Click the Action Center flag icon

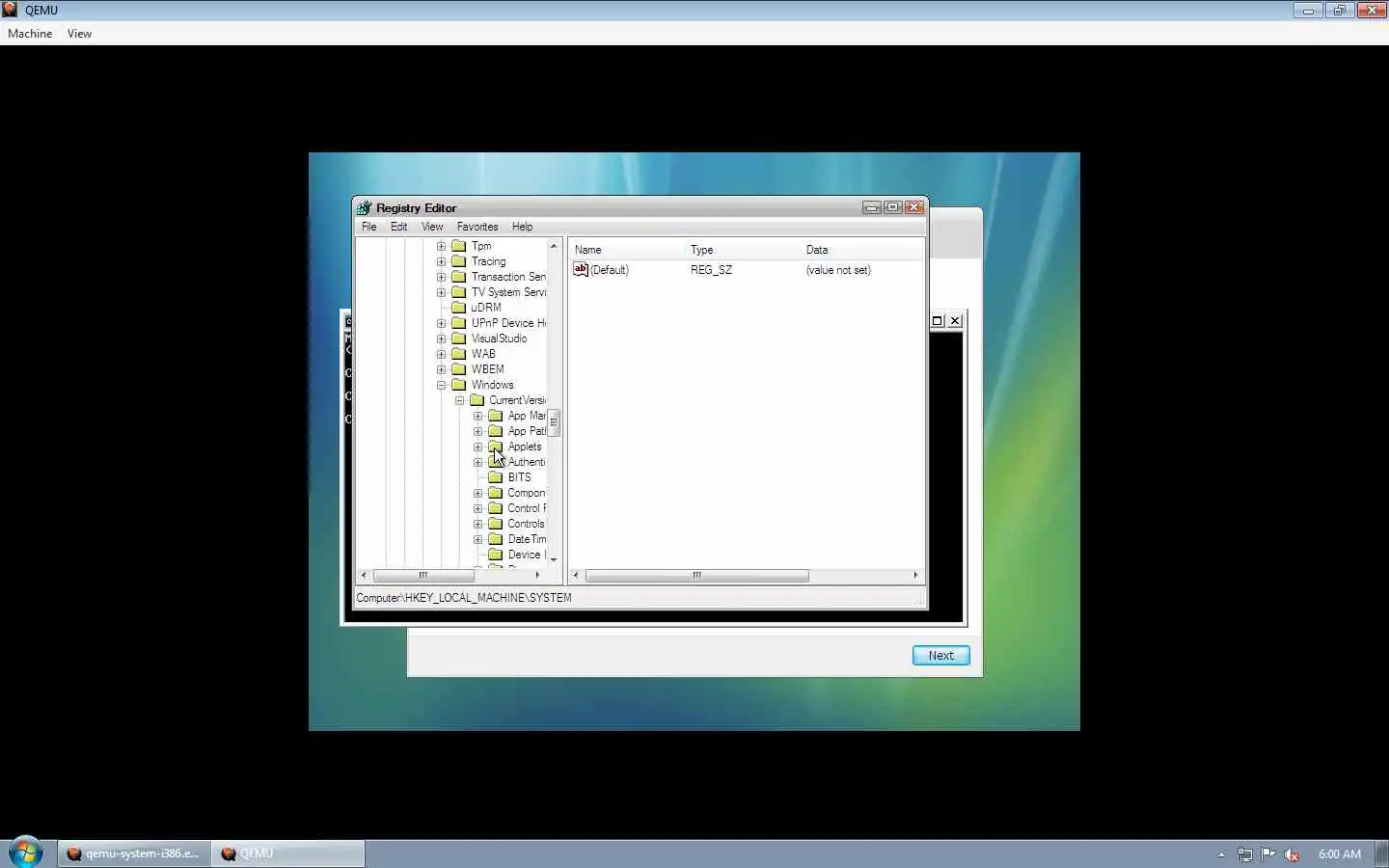(x=1268, y=854)
